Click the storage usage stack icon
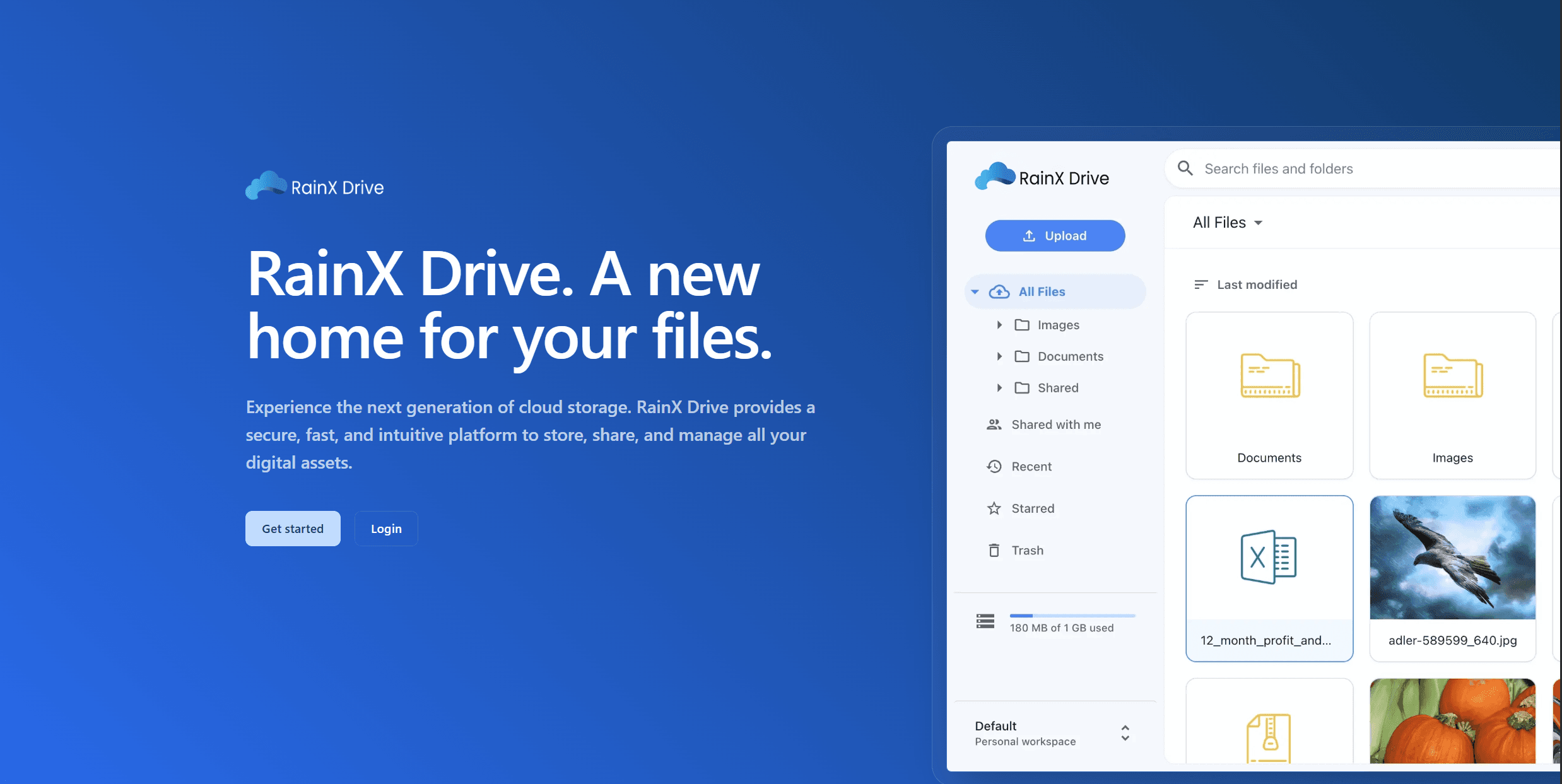 coord(985,621)
